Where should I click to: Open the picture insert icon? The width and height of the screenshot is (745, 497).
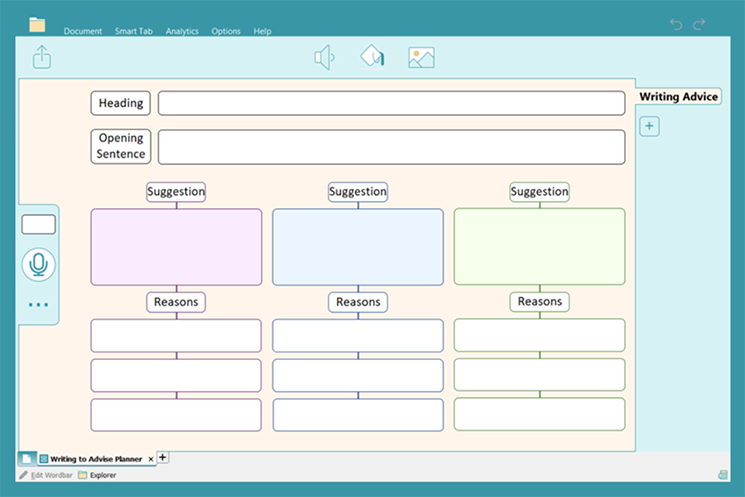(x=421, y=57)
